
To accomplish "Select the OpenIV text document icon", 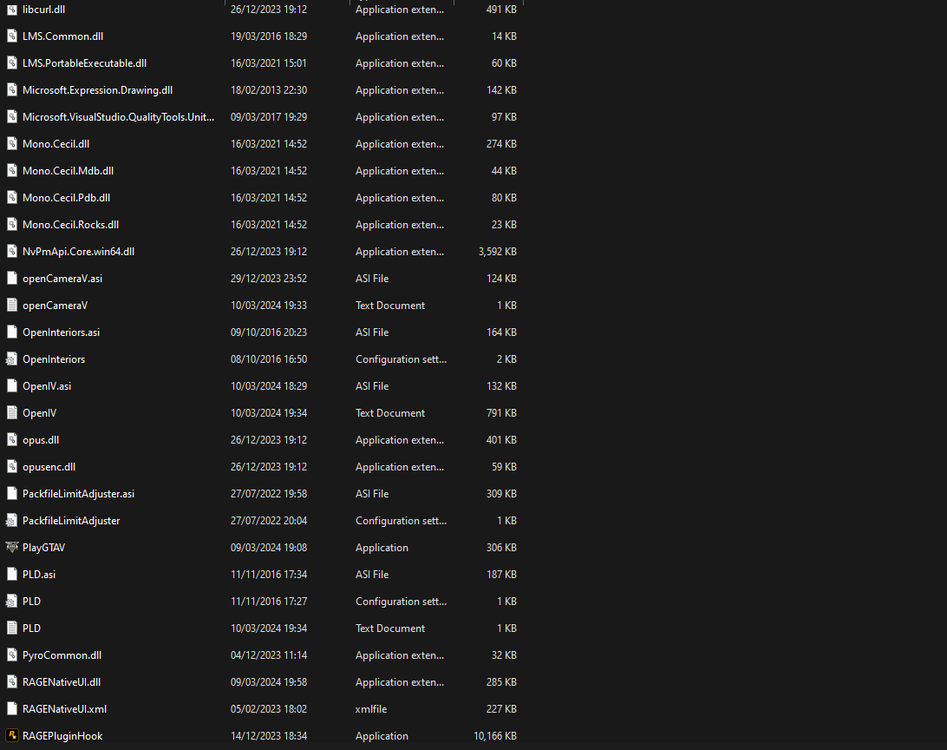I will tap(11, 412).
